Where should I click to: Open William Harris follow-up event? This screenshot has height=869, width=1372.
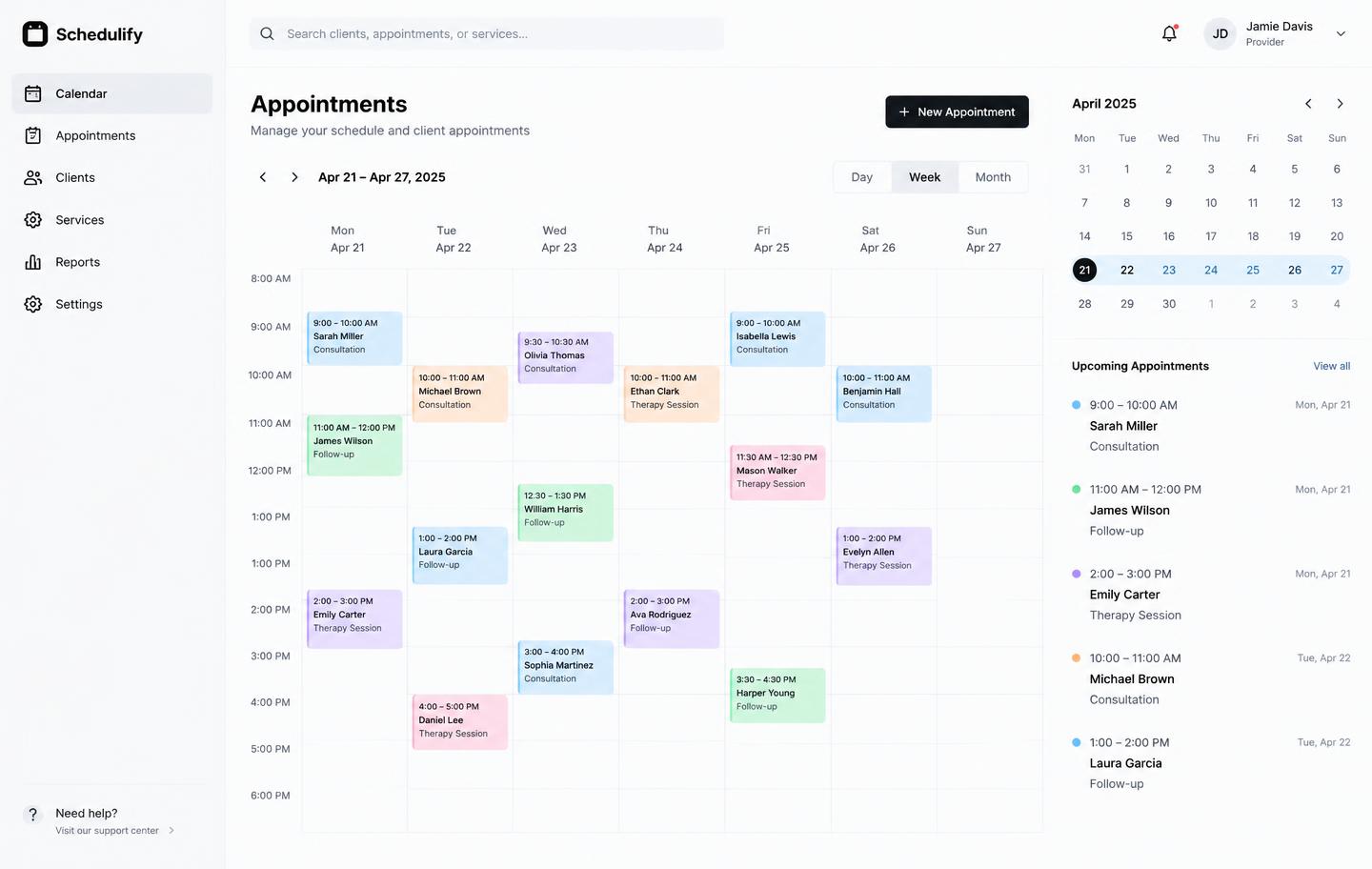click(565, 513)
